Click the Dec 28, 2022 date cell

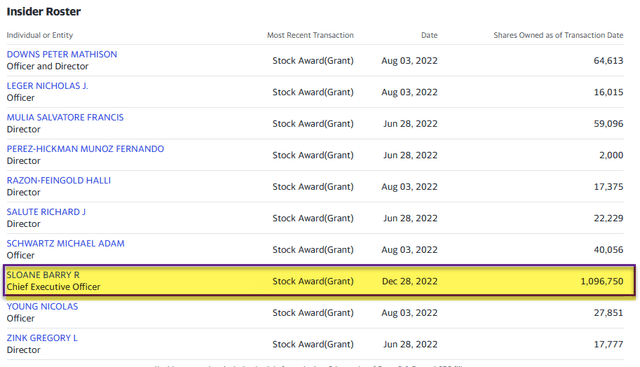pyautogui.click(x=409, y=281)
